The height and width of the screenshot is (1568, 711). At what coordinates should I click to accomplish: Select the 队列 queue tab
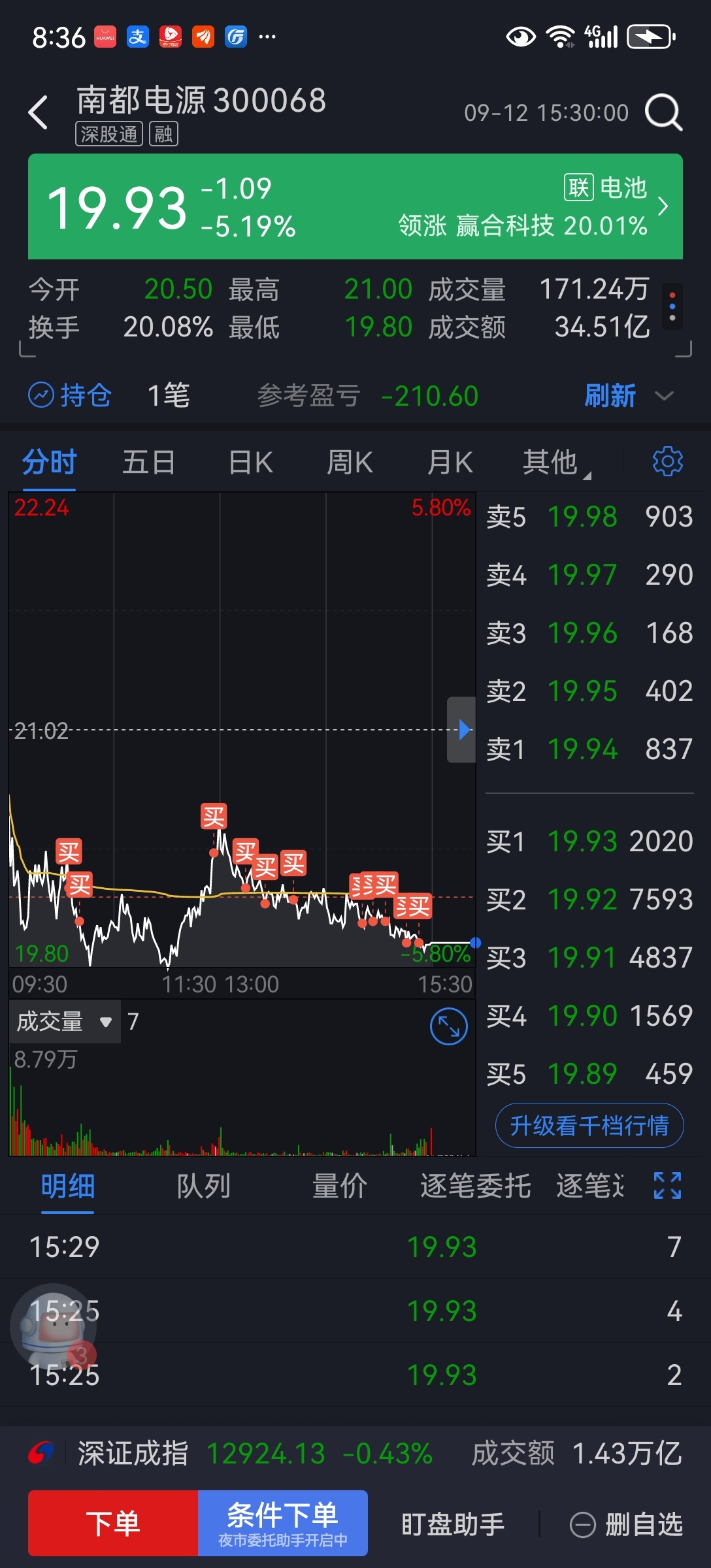(x=204, y=1186)
